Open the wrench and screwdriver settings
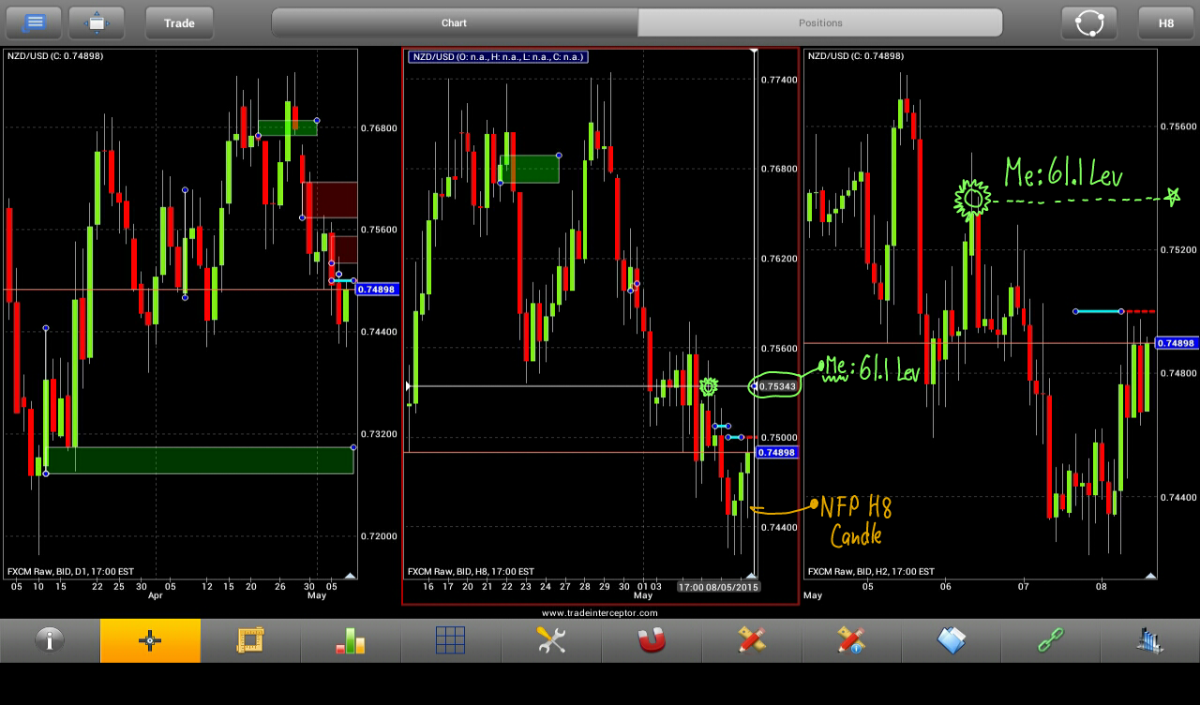The width and height of the screenshot is (1200, 705). click(551, 640)
